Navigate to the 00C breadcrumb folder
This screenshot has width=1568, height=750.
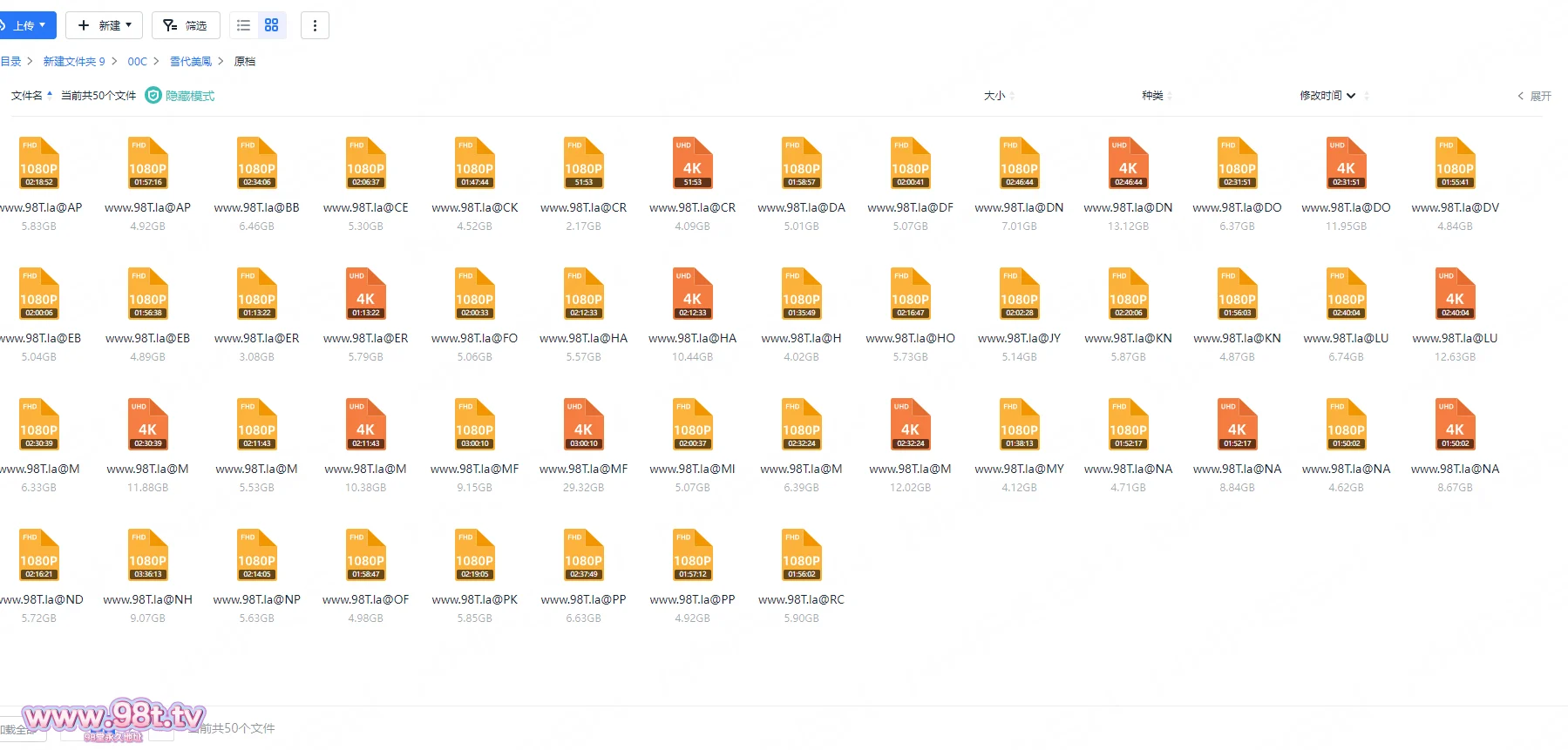click(x=137, y=62)
